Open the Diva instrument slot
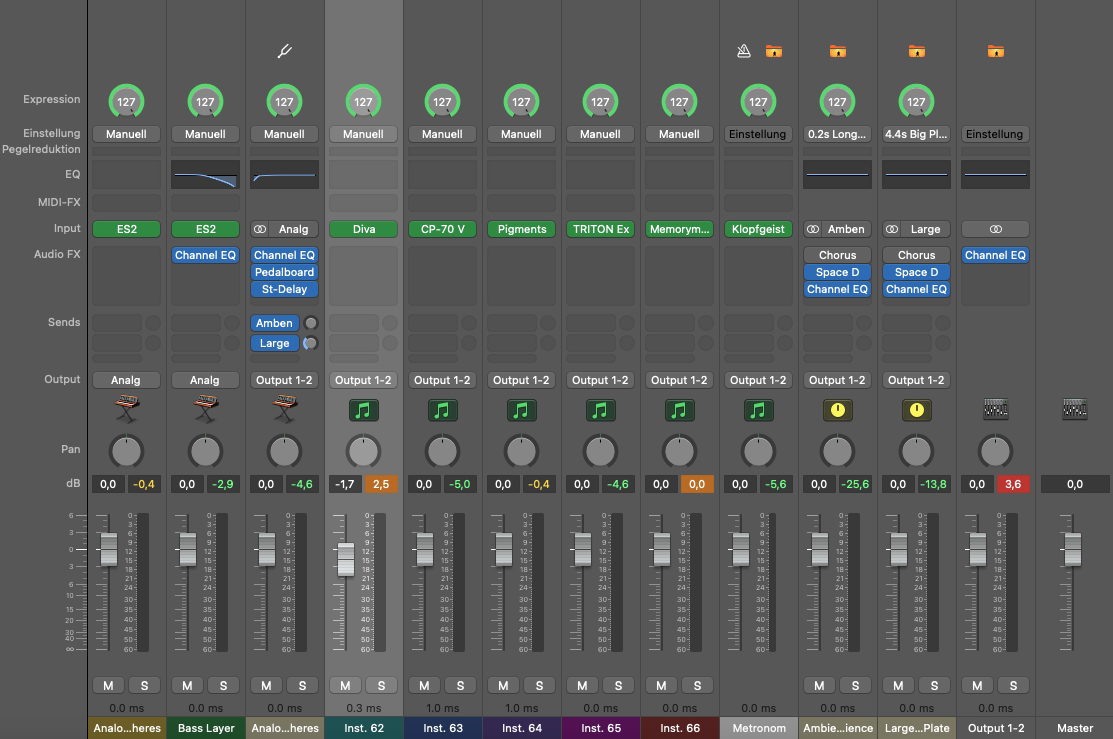Viewport: 1113px width, 739px height. point(363,229)
